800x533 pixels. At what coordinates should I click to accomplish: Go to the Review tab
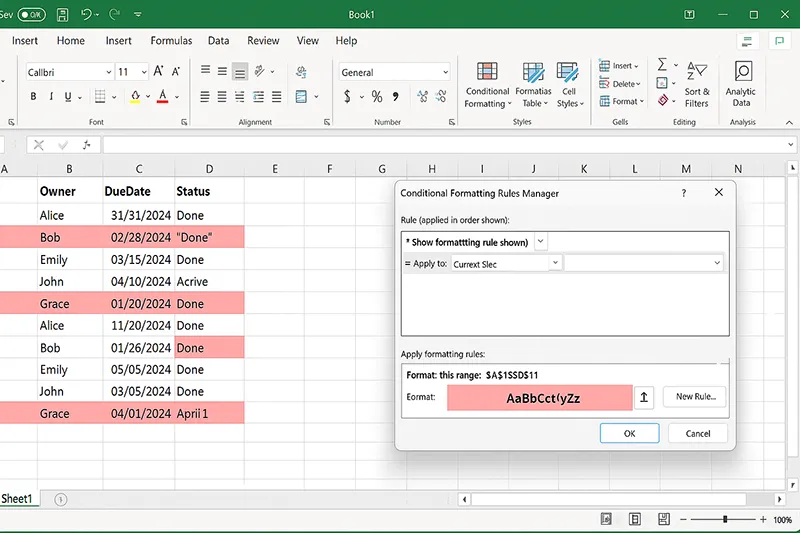(x=263, y=41)
